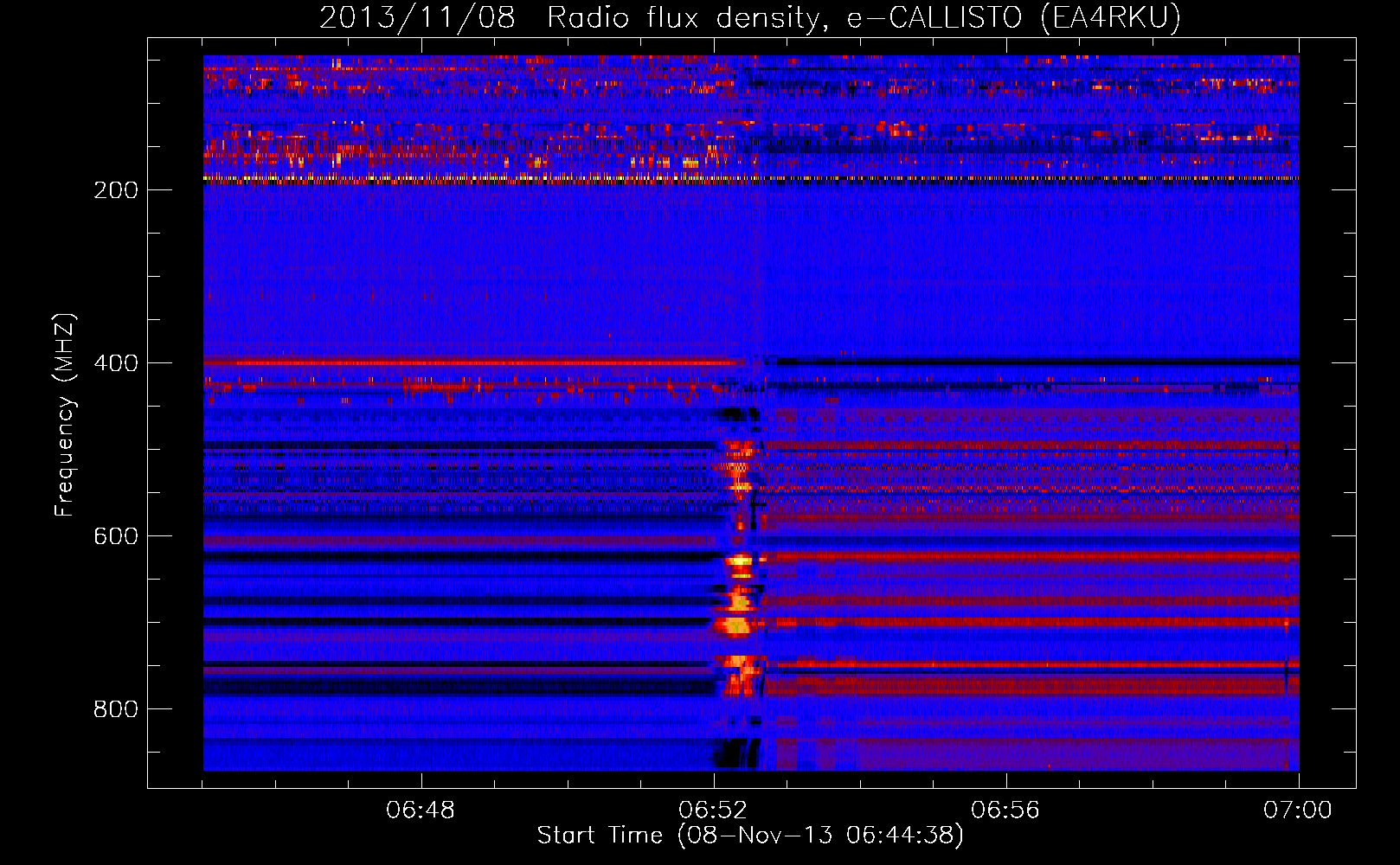Click the 200 frequency tick label
Viewport: 1400px width, 865px height.
(116, 190)
